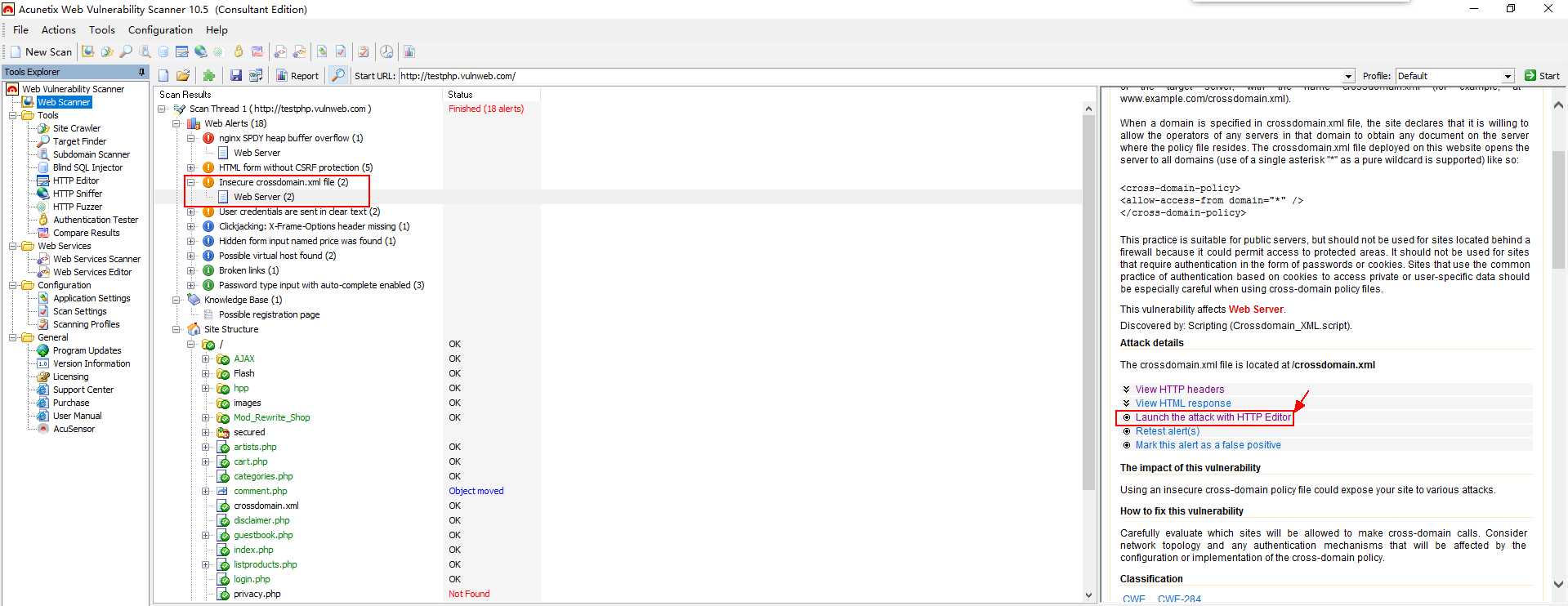Open HTTP Editor toolbar icon

tap(181, 51)
